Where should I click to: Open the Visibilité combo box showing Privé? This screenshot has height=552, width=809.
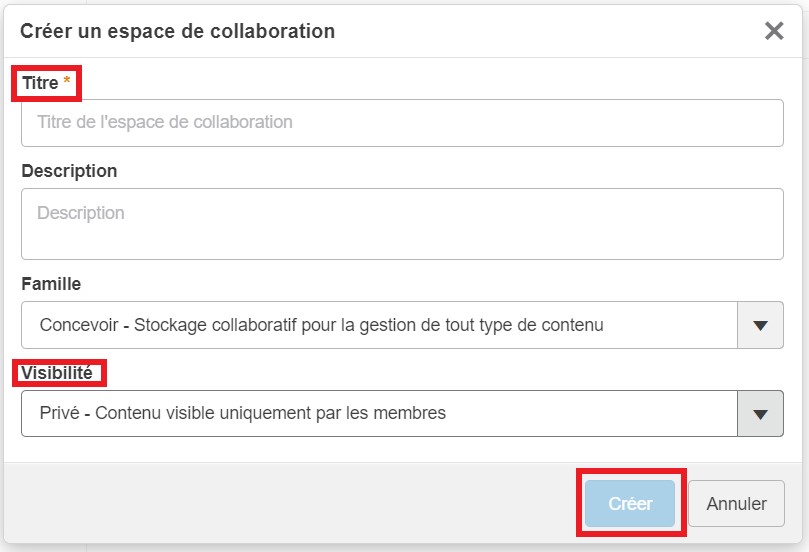[380, 413]
